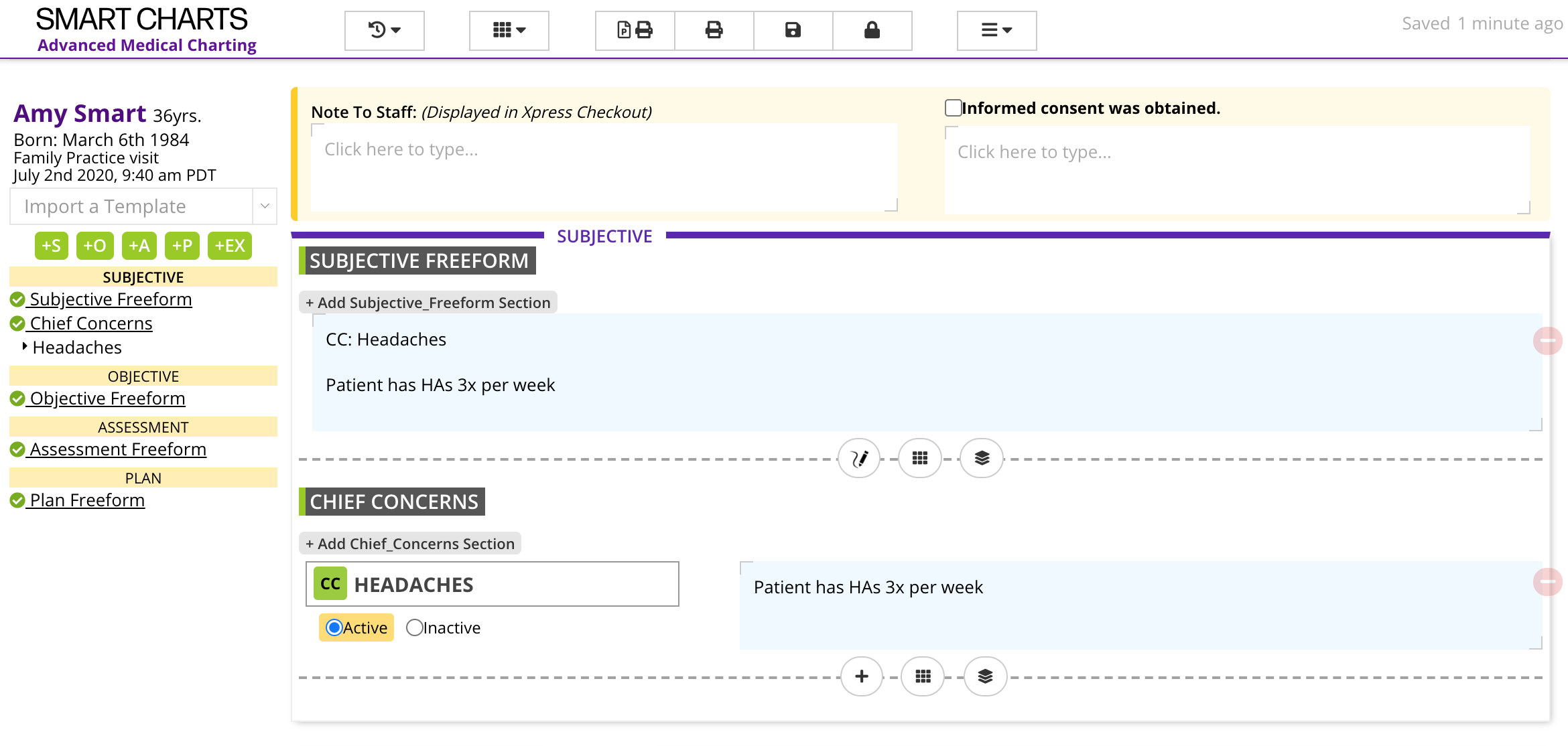Click the green CC badge icon
This screenshot has height=746, width=1568.
coord(330,583)
